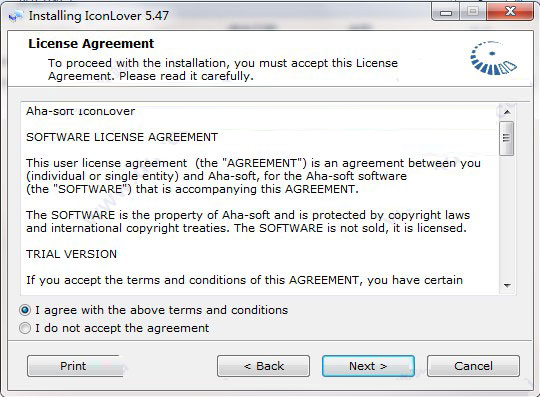Screen dimensions: 540x397
Task: Continue with the Next > button
Action: click(368, 366)
